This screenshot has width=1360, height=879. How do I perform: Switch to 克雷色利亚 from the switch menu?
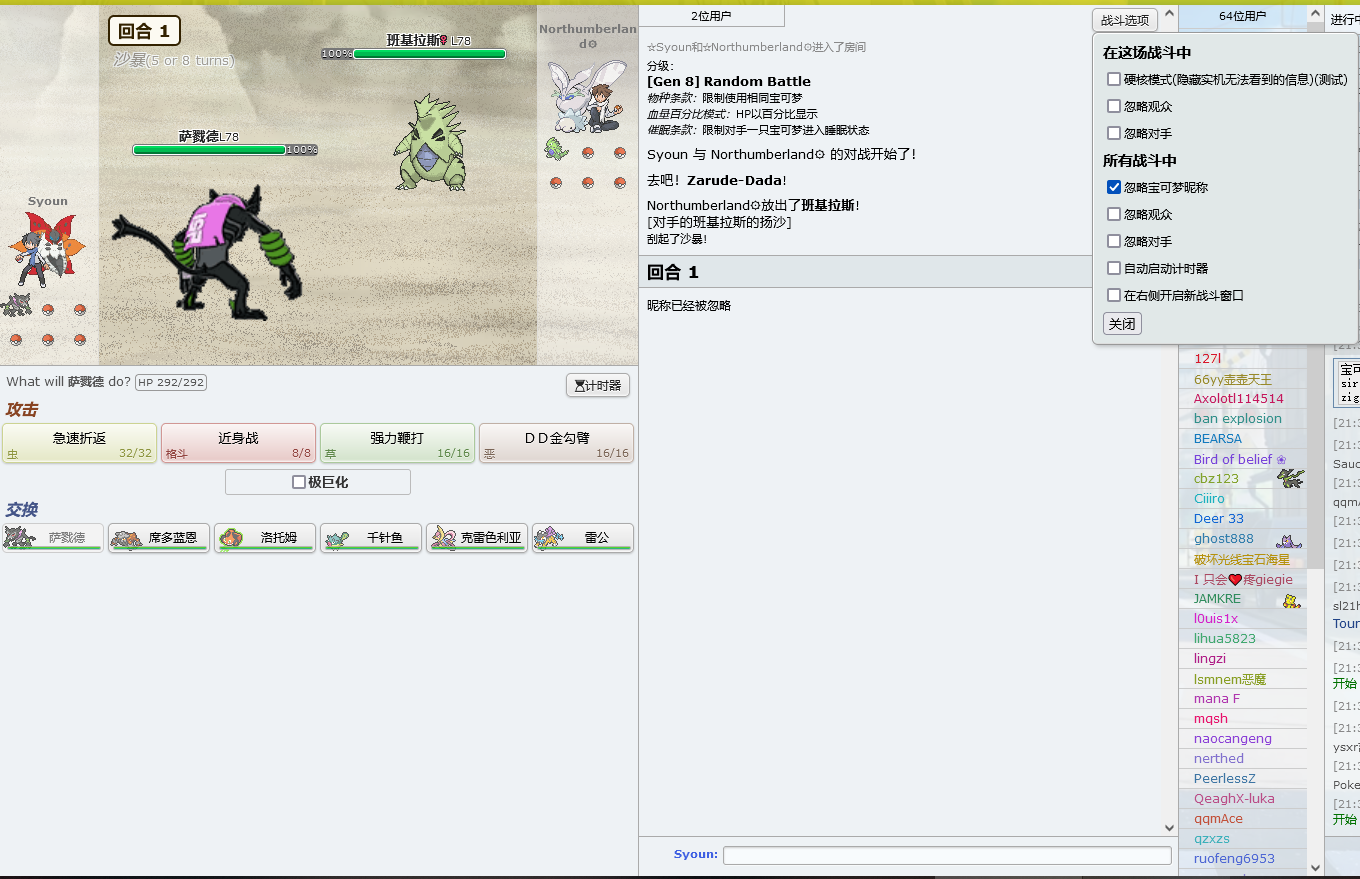coord(477,538)
